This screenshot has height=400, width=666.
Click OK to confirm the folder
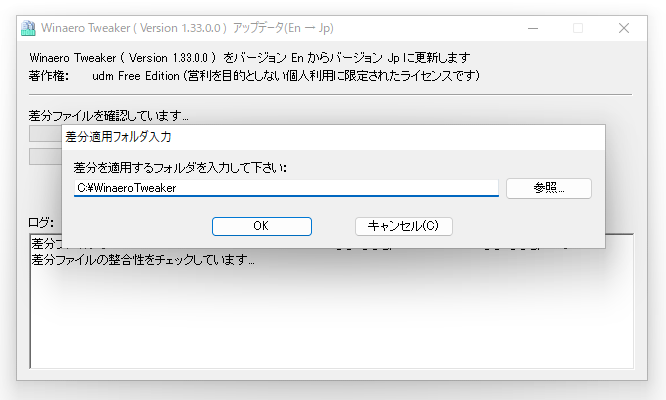[x=262, y=226]
